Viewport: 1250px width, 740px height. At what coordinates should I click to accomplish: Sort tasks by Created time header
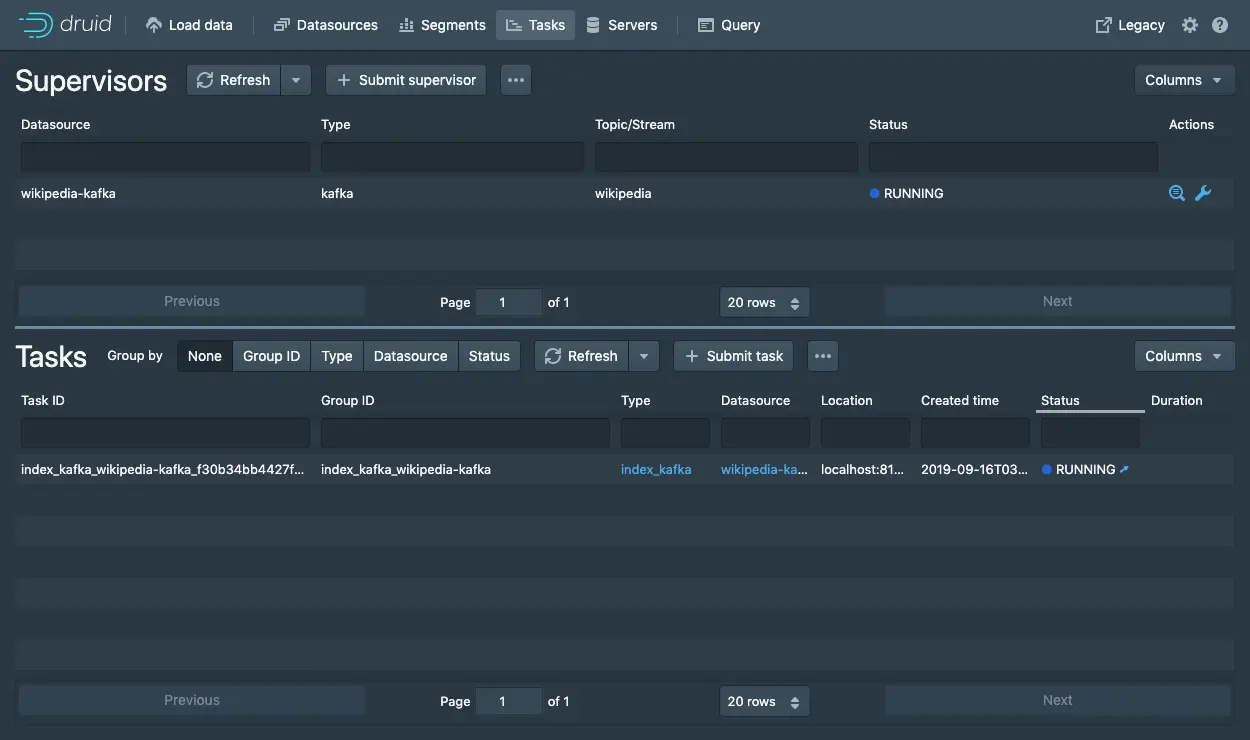click(960, 400)
